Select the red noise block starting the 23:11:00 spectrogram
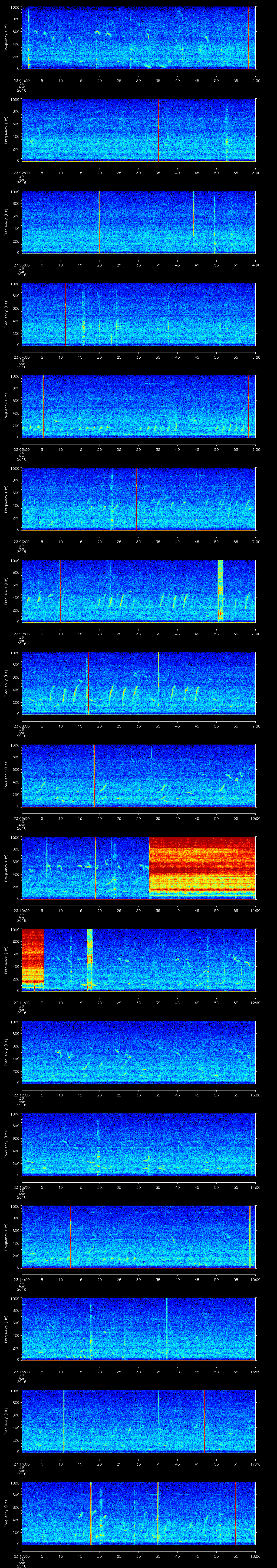The height and width of the screenshot is (1568, 277). pyautogui.click(x=33, y=959)
